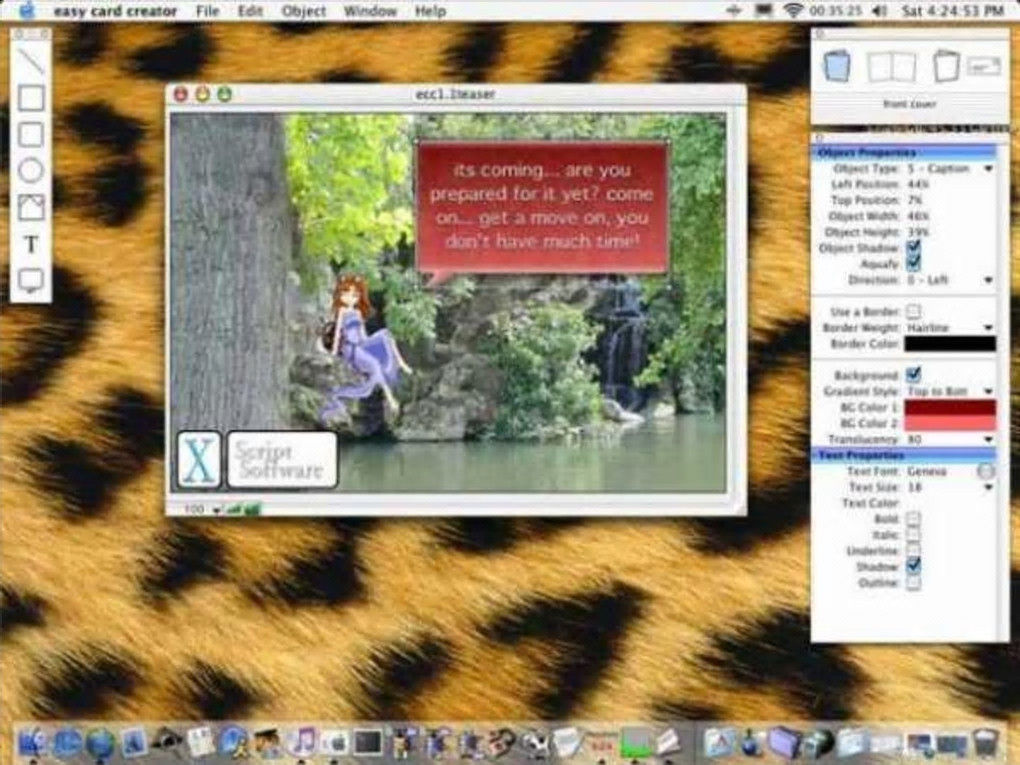Toggle the Object Shadow checkbox
The width and height of the screenshot is (1020, 765).
(x=913, y=247)
